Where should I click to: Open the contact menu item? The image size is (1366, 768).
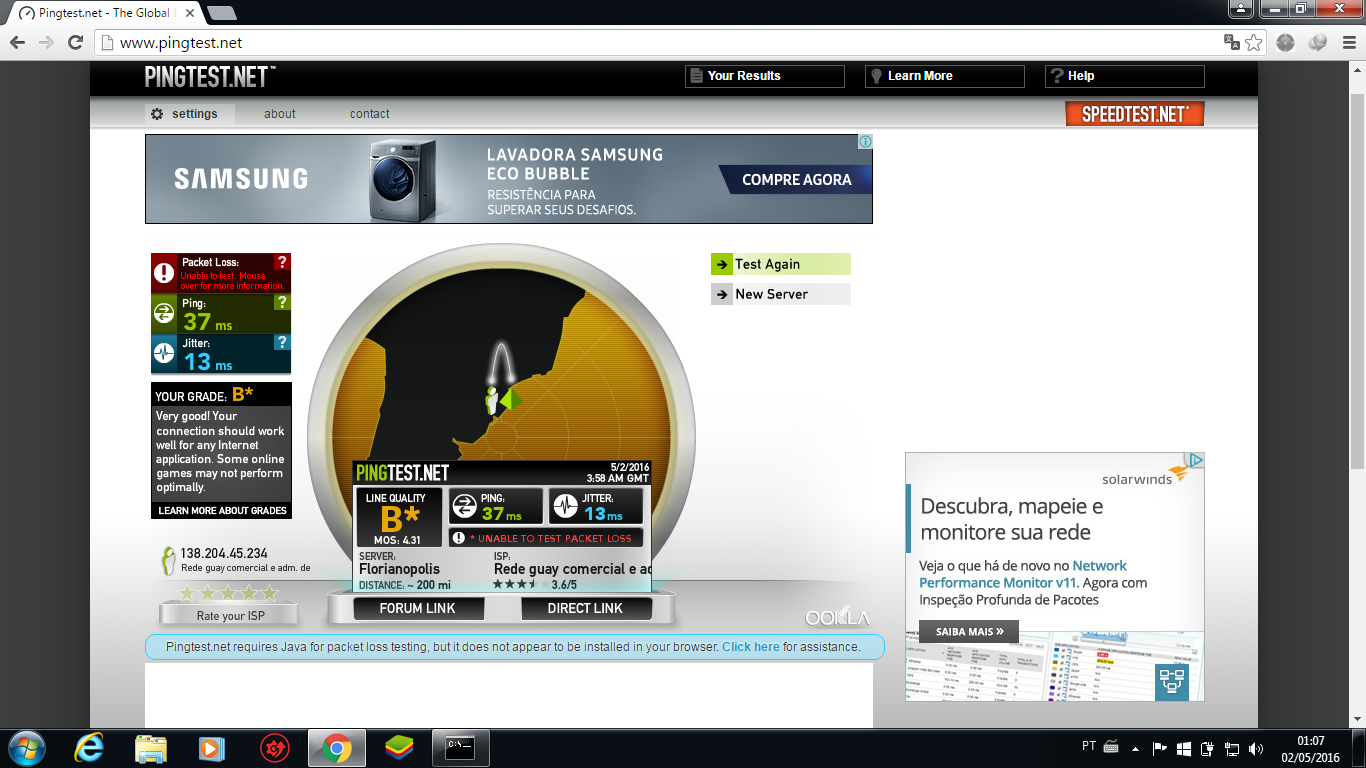pyautogui.click(x=370, y=114)
